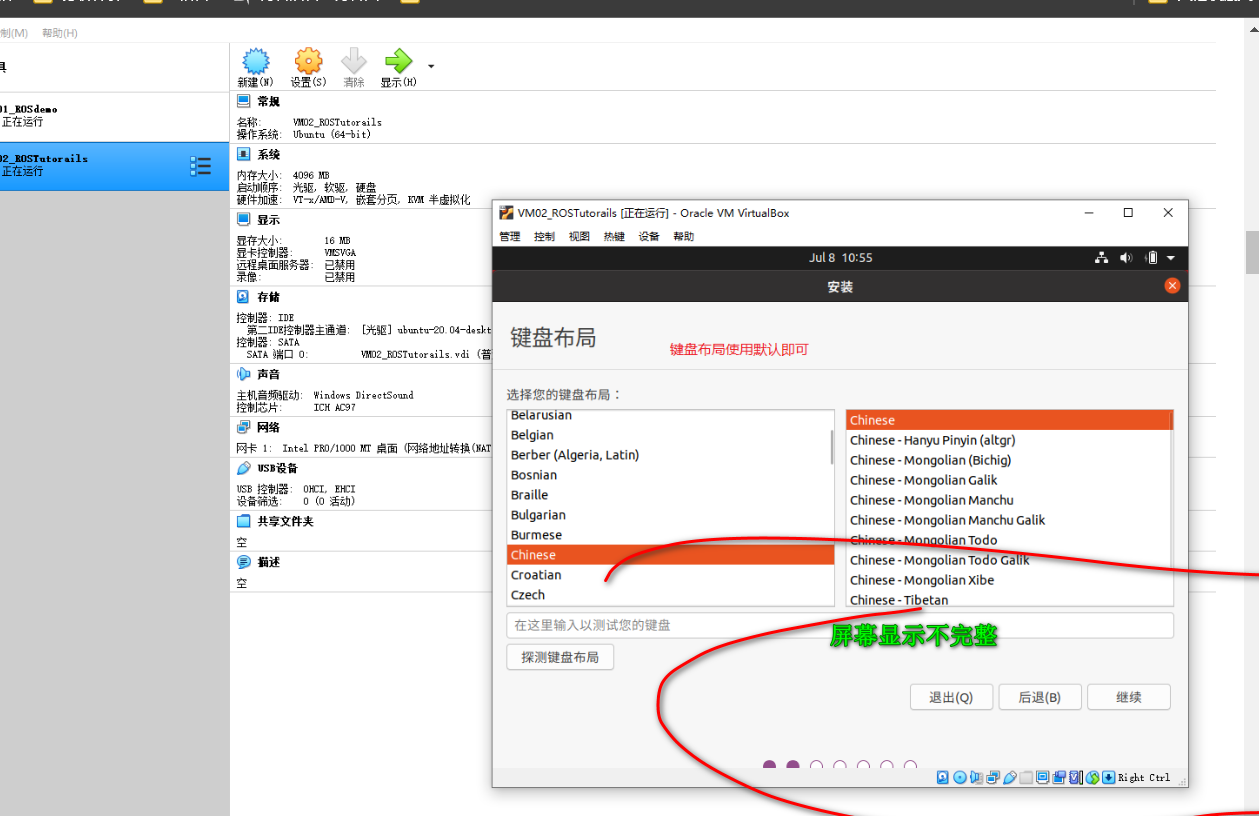Select Croatian keyboard layout

(670, 575)
